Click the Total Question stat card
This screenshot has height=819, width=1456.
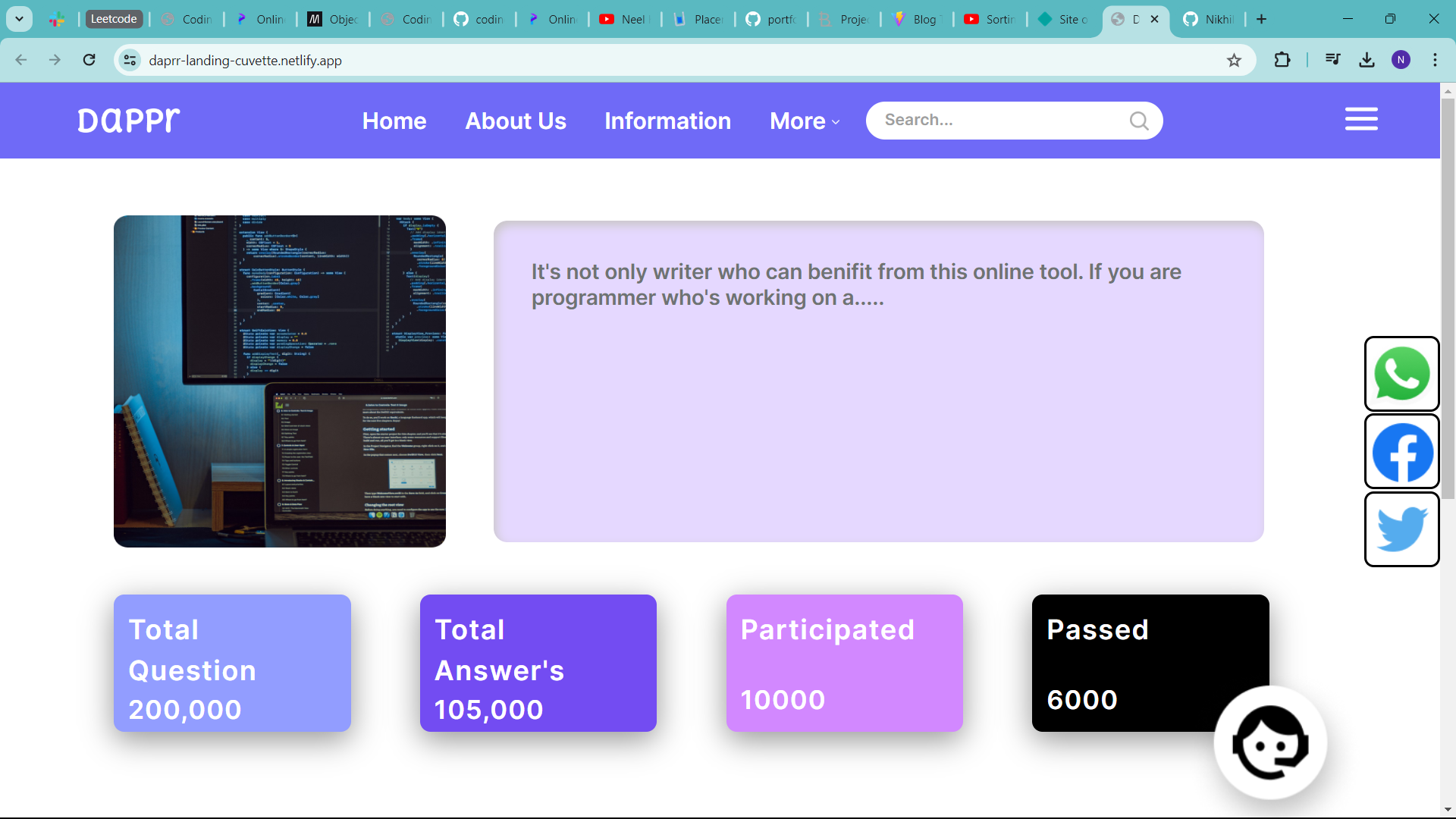[232, 663]
